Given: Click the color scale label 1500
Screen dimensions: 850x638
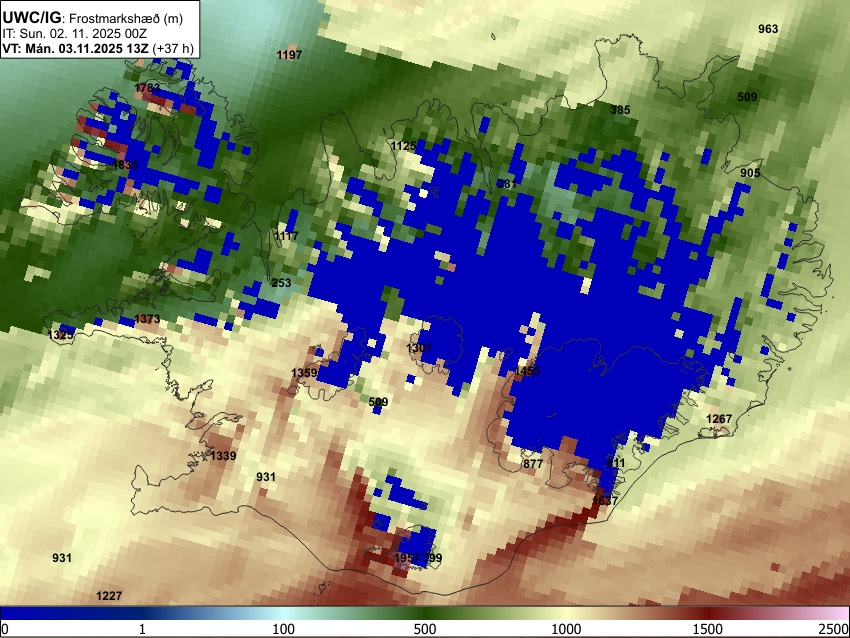Looking at the screenshot, I should 708,629.
